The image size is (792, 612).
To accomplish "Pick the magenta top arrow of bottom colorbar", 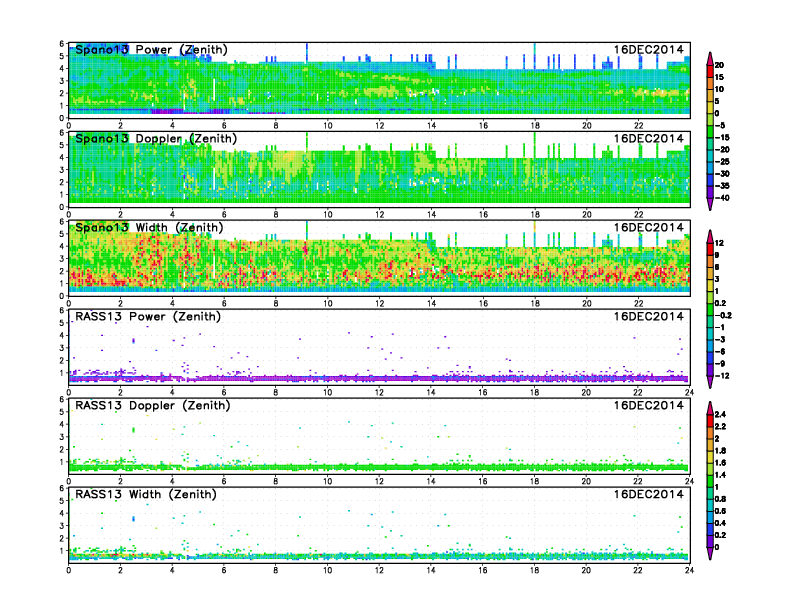I will pyautogui.click(x=710, y=407).
